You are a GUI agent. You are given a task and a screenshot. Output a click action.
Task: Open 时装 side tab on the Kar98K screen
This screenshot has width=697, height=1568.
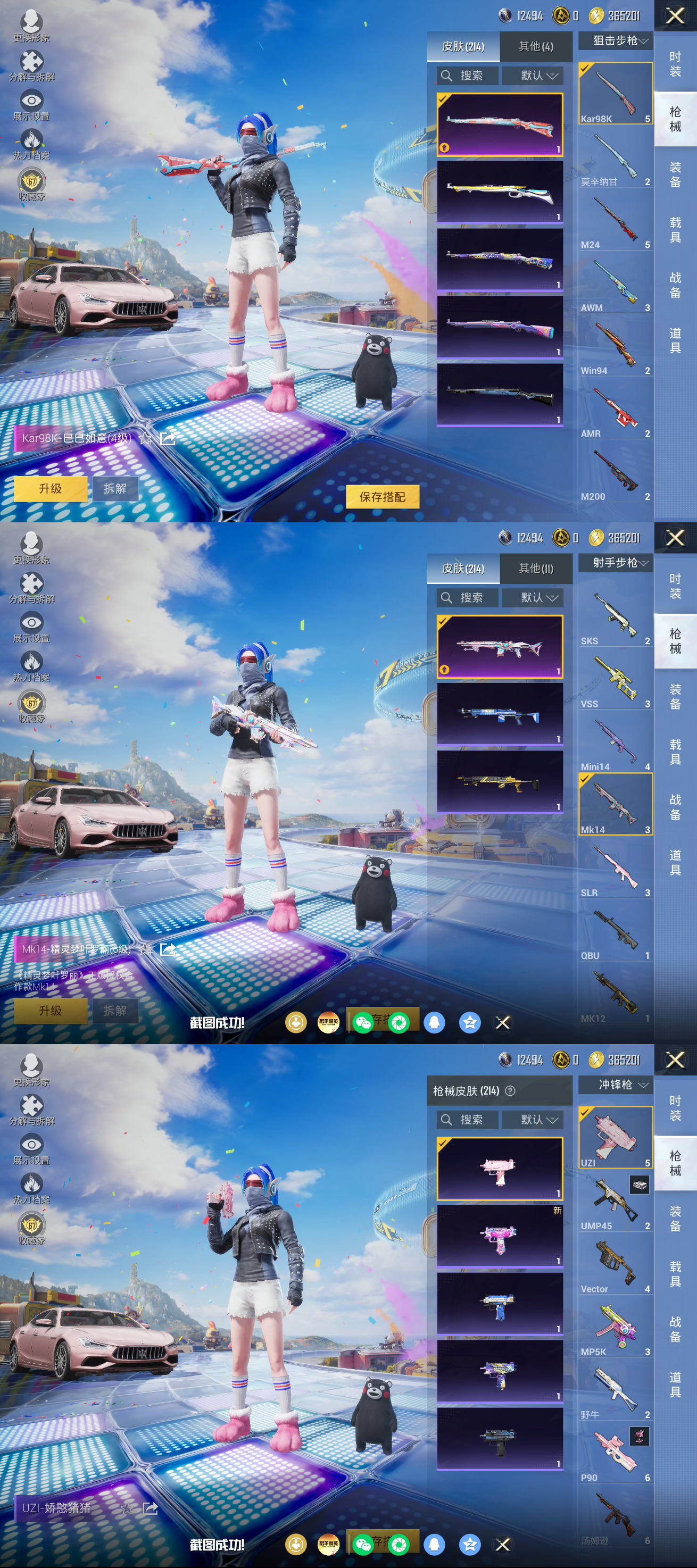pos(675,64)
